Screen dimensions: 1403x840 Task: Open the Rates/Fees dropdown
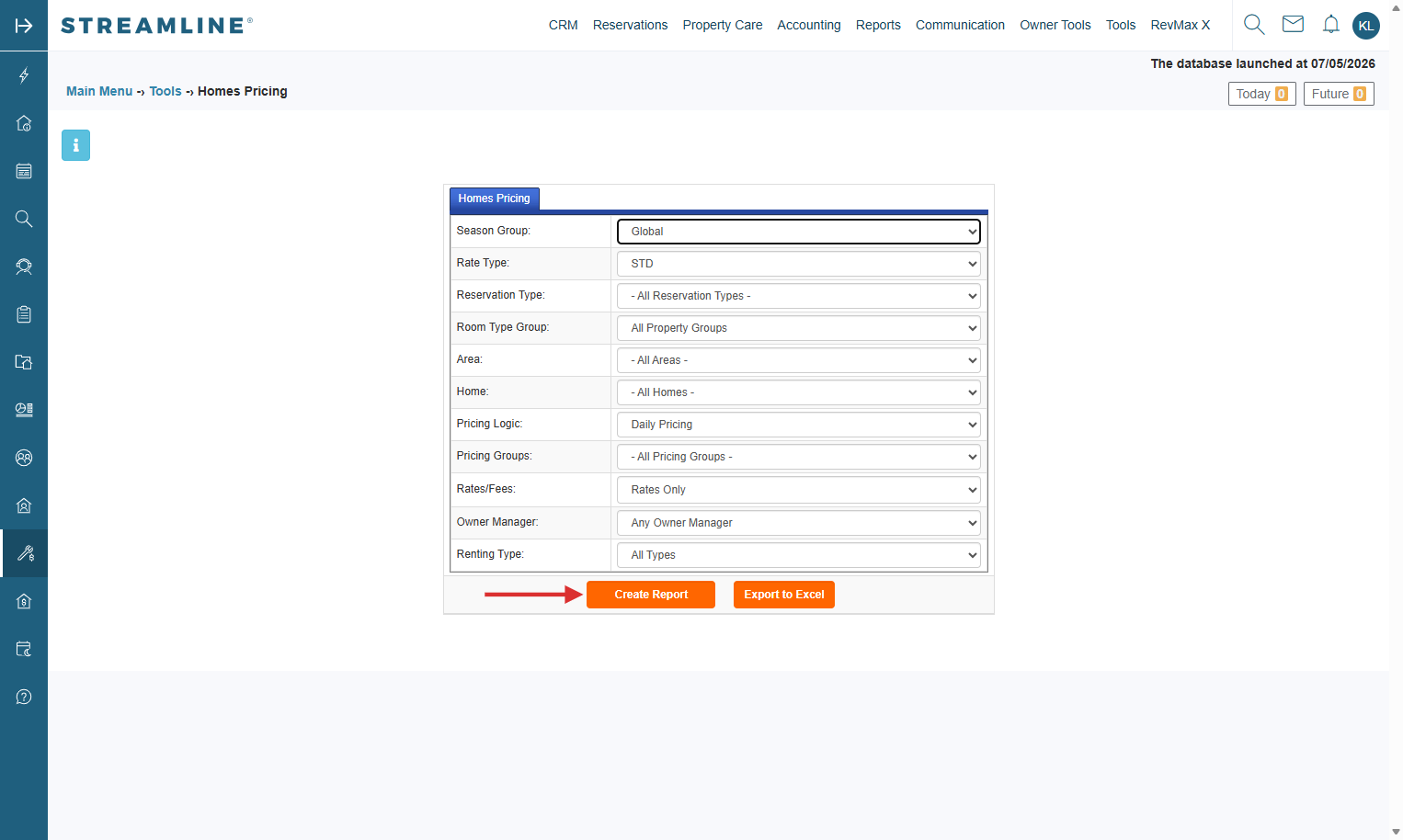(x=799, y=490)
